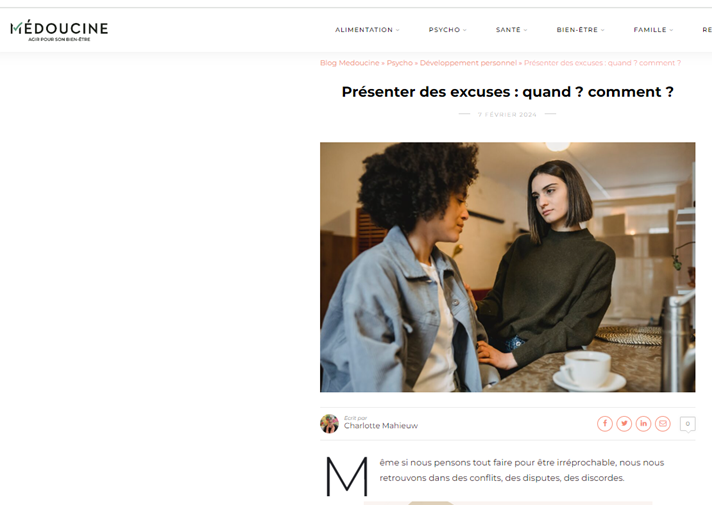Expand the Famille menu chevron

click(x=672, y=30)
